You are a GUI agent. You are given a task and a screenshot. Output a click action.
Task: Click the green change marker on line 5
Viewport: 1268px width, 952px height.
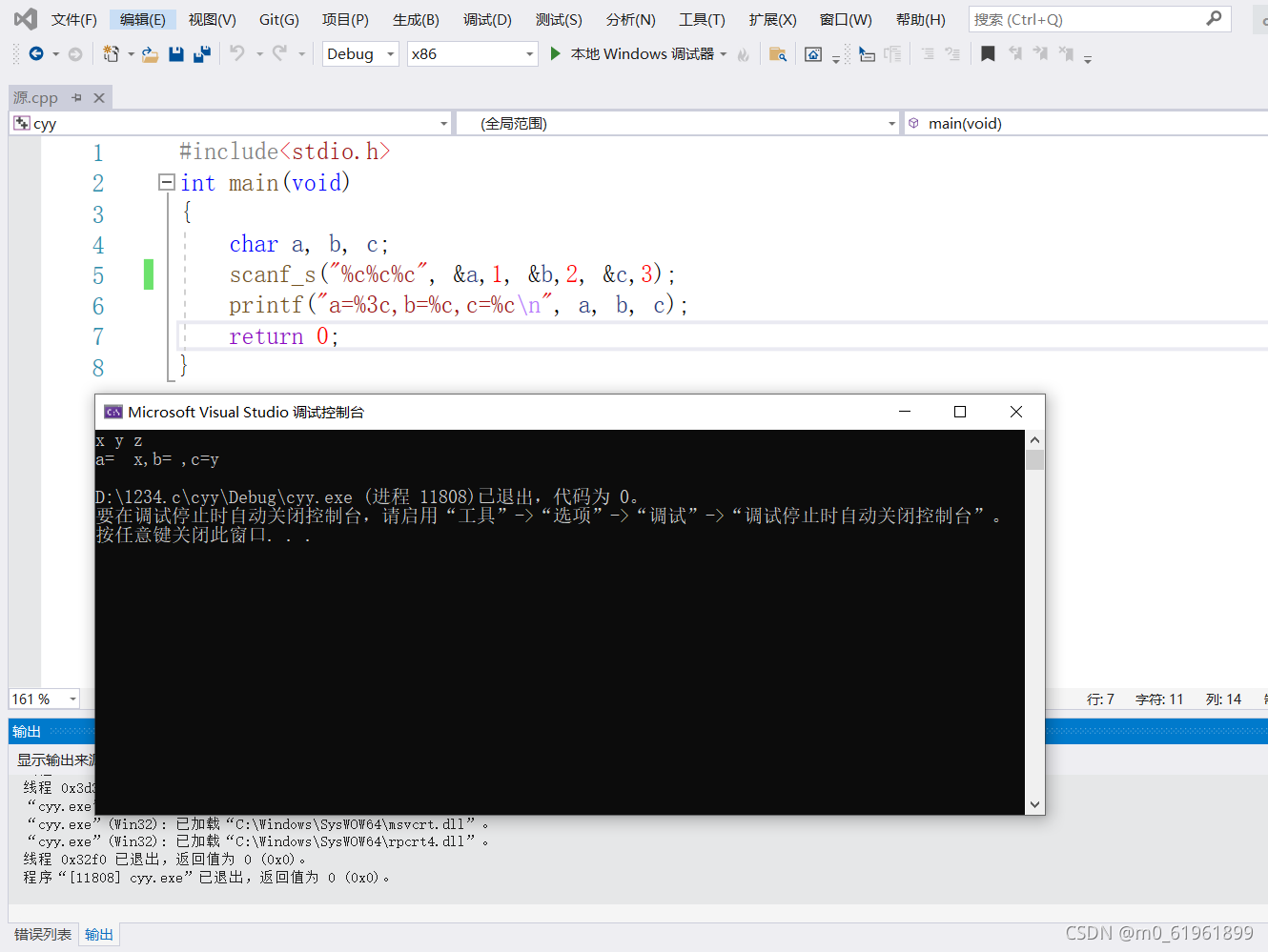coord(149,274)
